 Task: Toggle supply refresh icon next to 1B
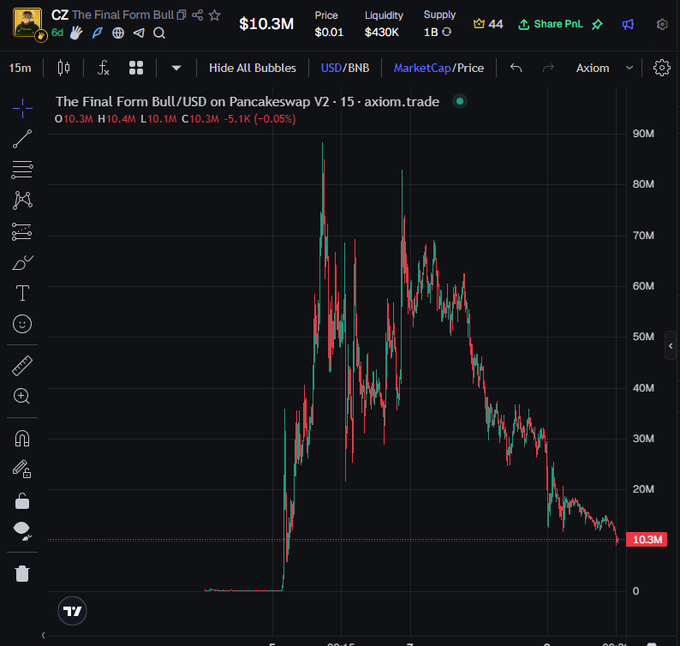click(x=447, y=32)
